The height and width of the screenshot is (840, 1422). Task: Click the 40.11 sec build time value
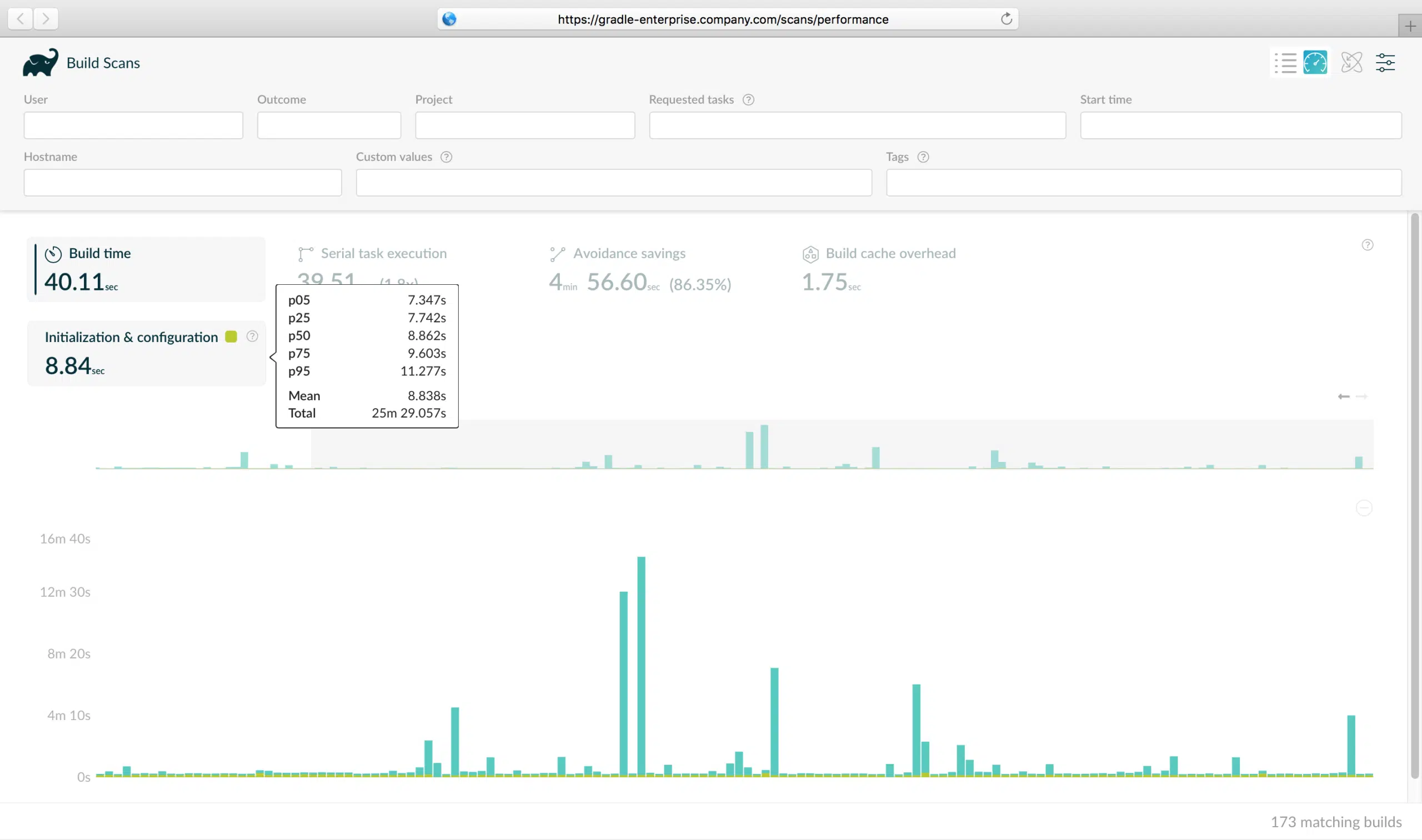click(x=81, y=282)
